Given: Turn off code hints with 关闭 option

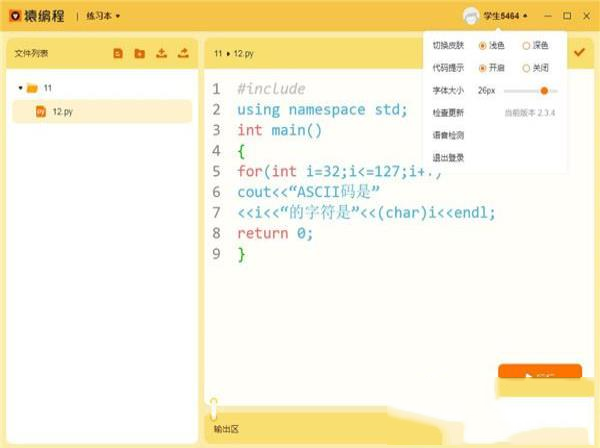Looking at the screenshot, I should click(x=527, y=68).
